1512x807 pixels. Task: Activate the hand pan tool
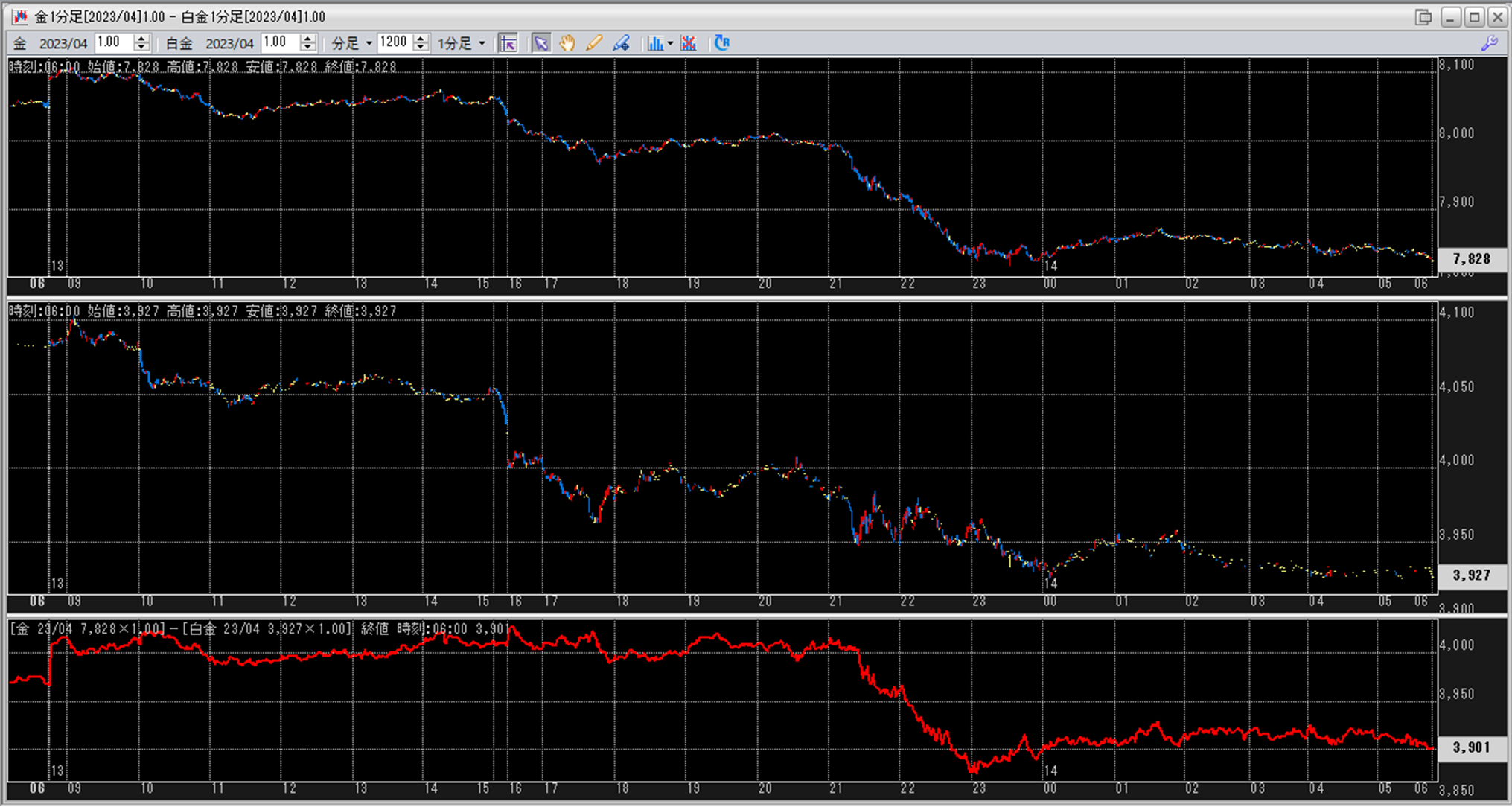pyautogui.click(x=567, y=43)
